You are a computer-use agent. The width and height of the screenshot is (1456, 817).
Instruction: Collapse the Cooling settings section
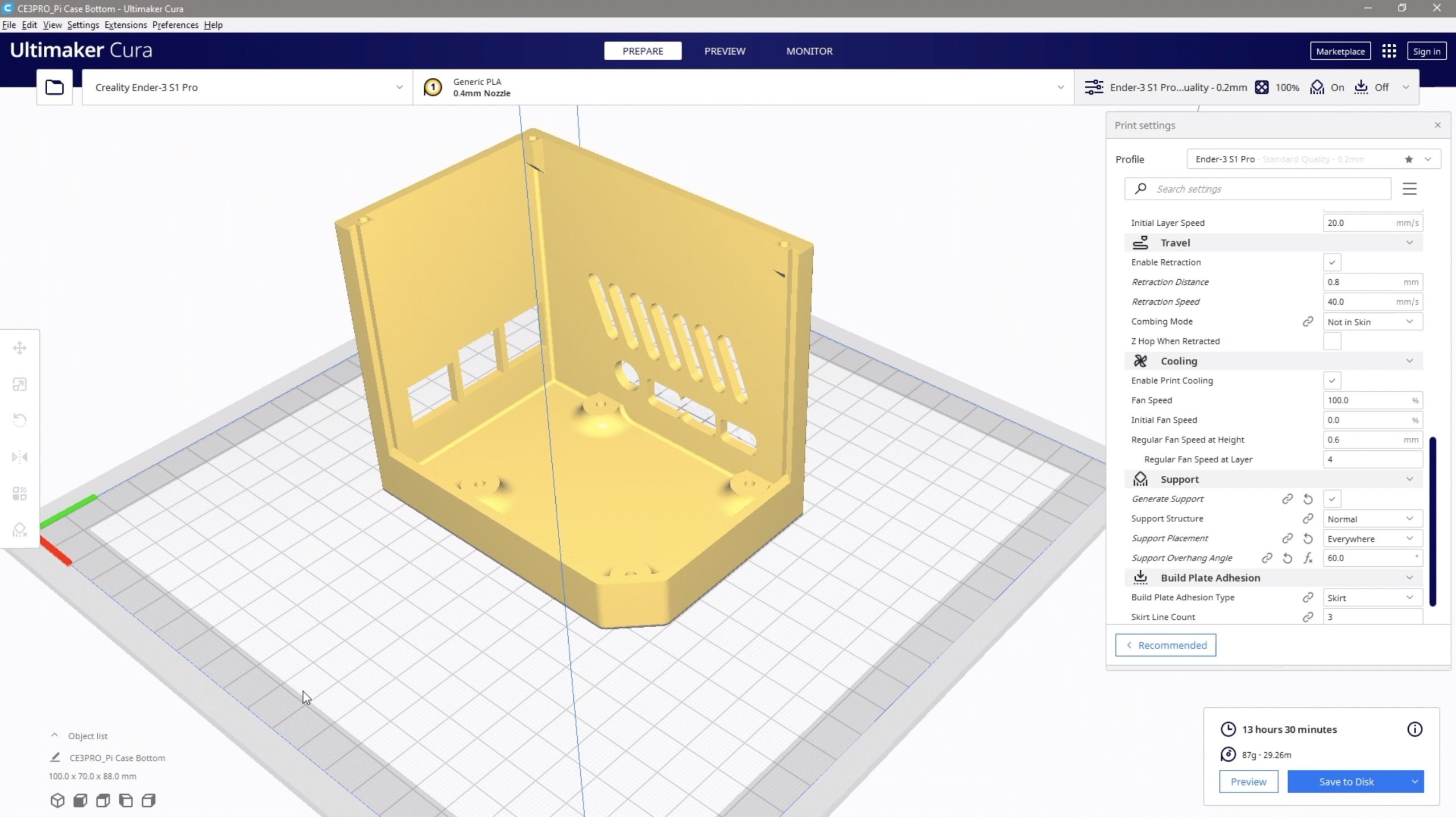(1409, 361)
